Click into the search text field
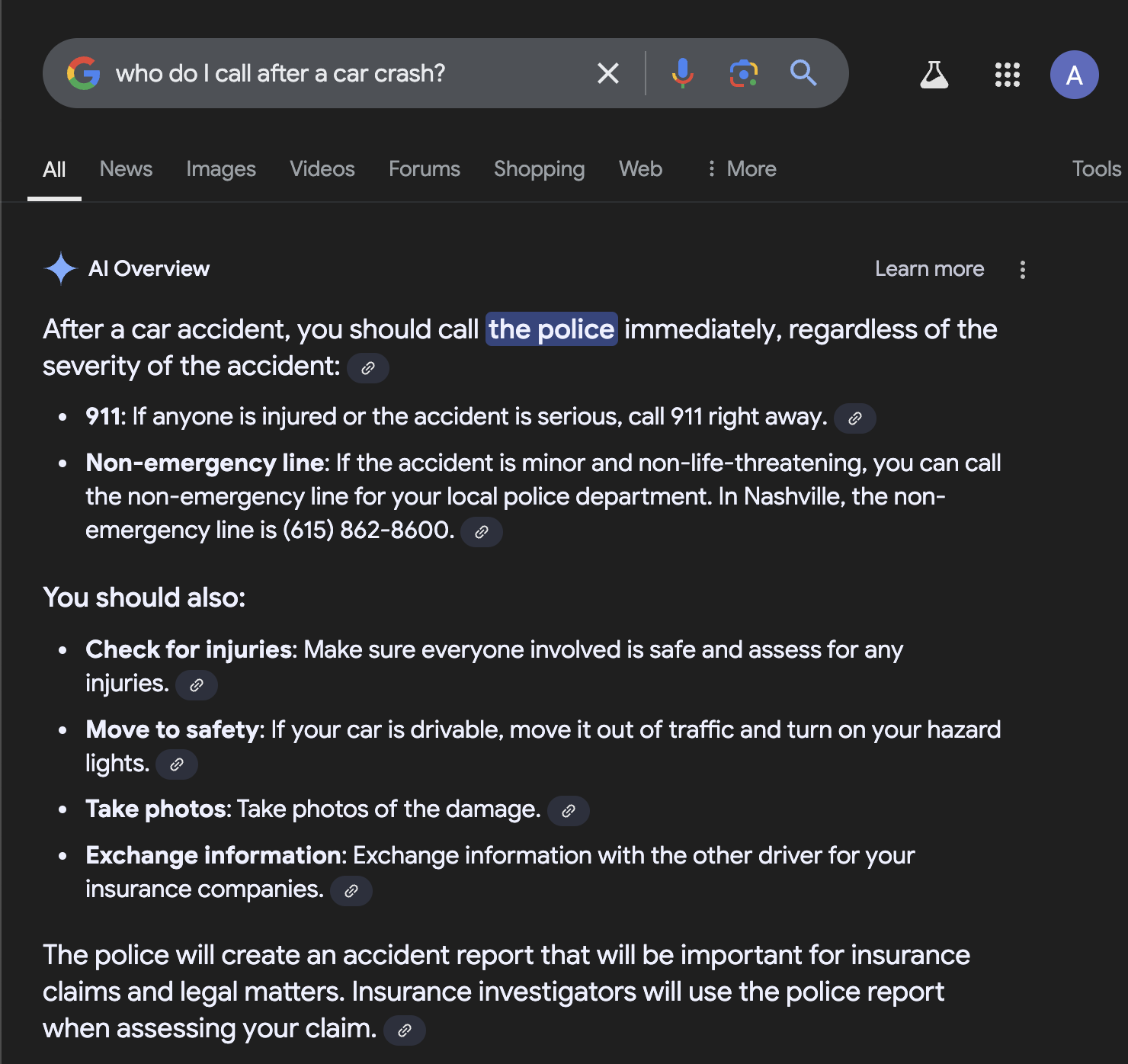The height and width of the screenshot is (1064, 1128). pyautogui.click(x=343, y=74)
